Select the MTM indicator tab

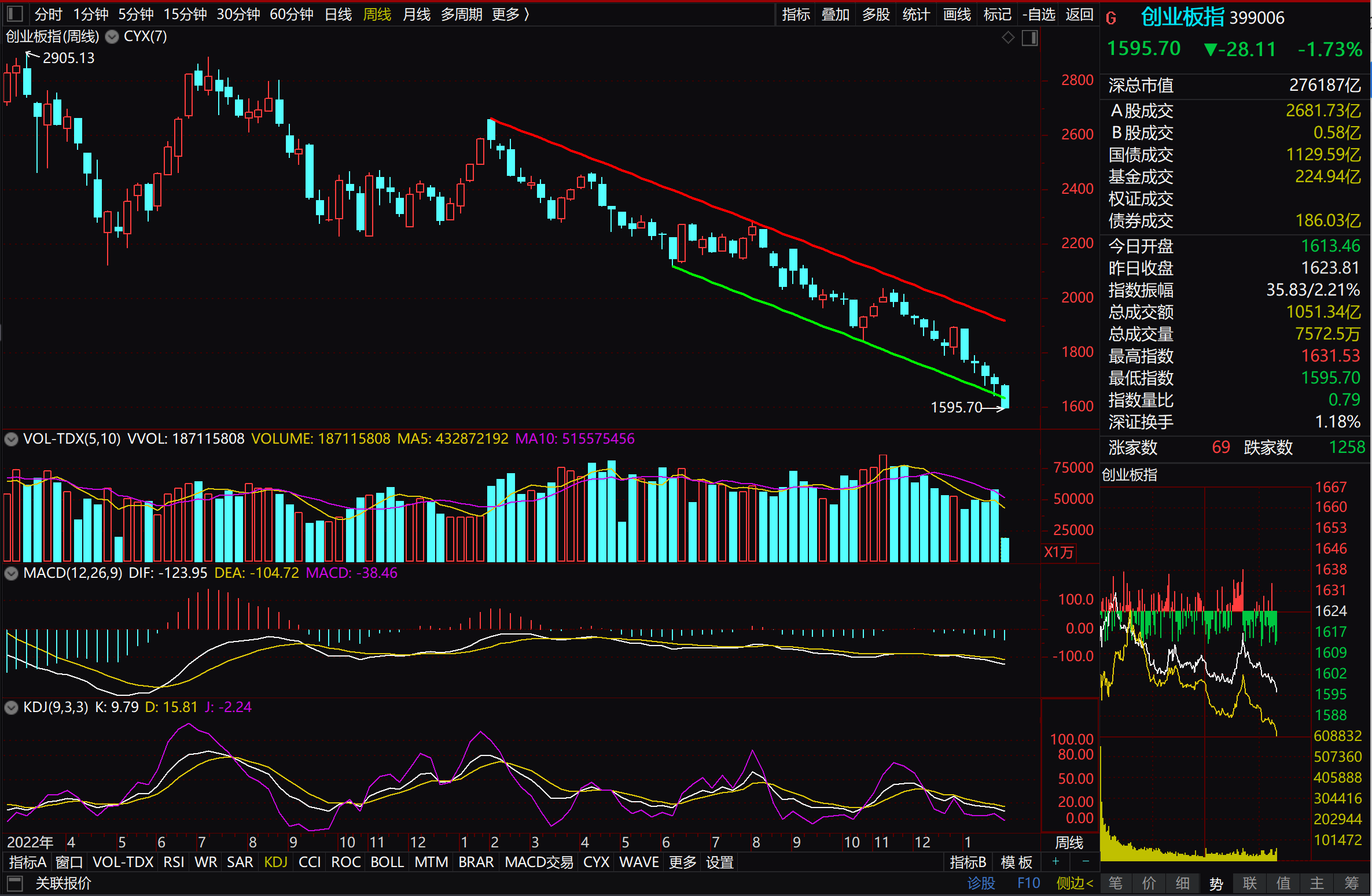(431, 862)
